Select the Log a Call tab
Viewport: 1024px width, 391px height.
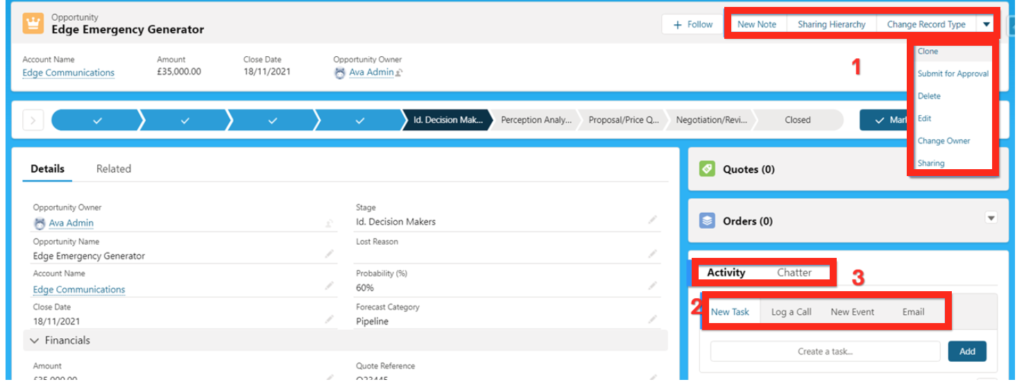(x=791, y=312)
